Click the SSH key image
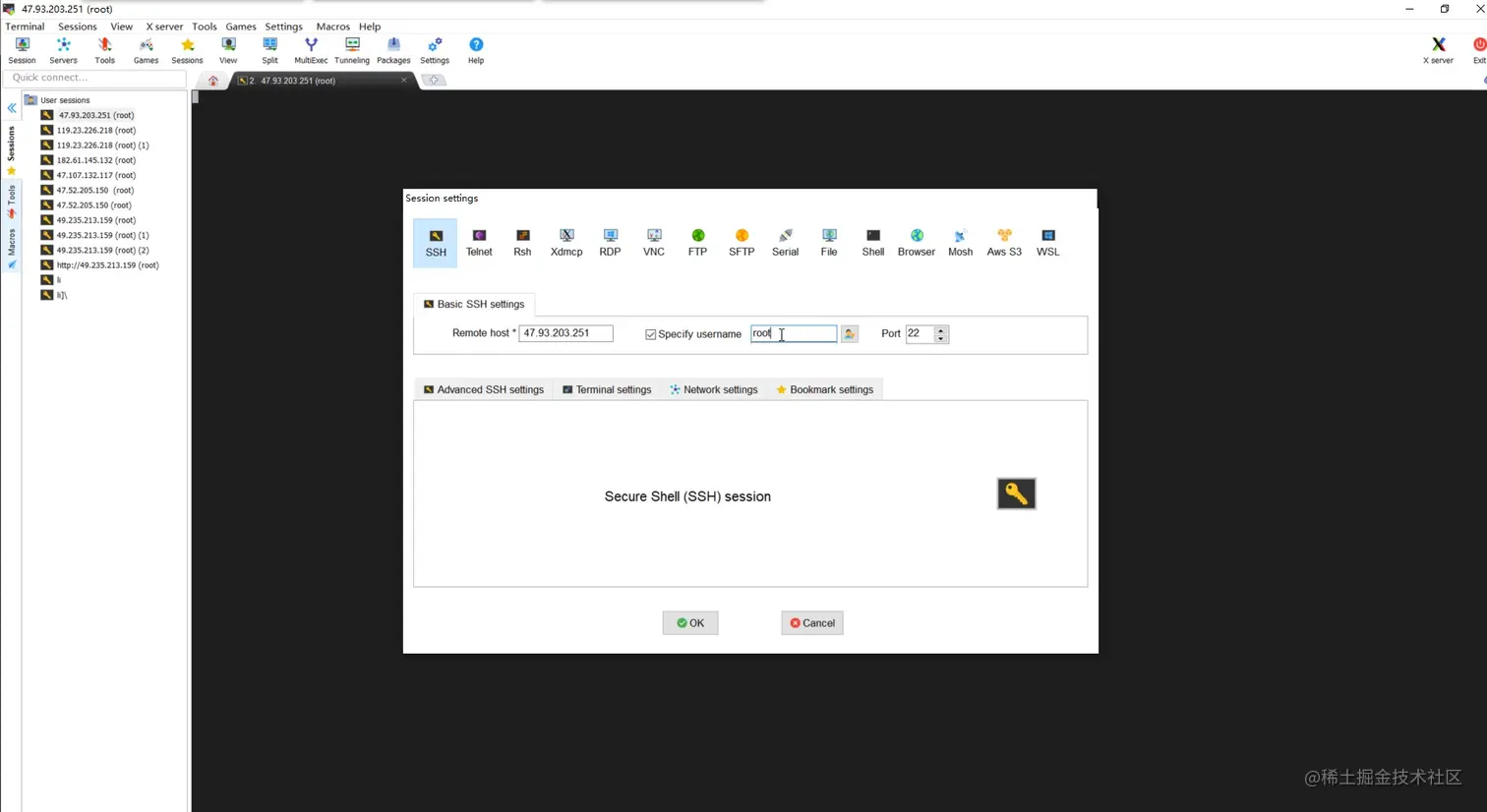Screen dimensions: 1487x812 (x=1016, y=493)
